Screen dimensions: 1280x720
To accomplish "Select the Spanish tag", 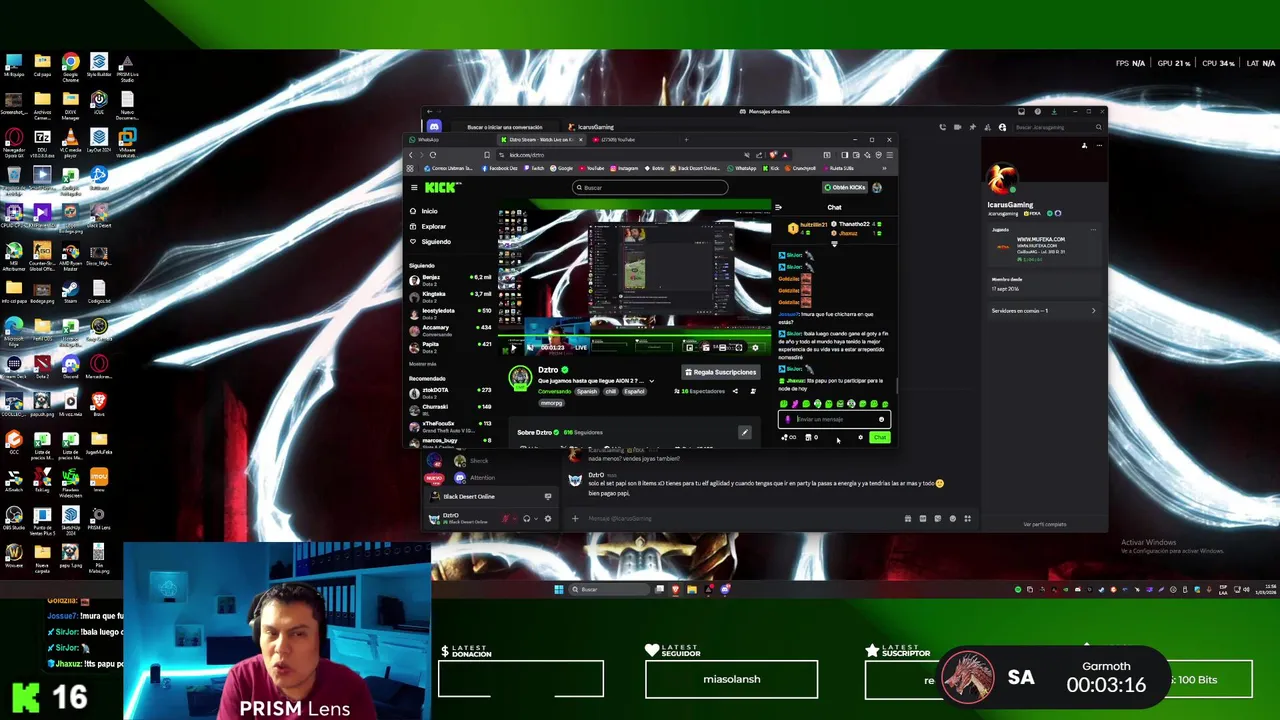I will click(587, 391).
